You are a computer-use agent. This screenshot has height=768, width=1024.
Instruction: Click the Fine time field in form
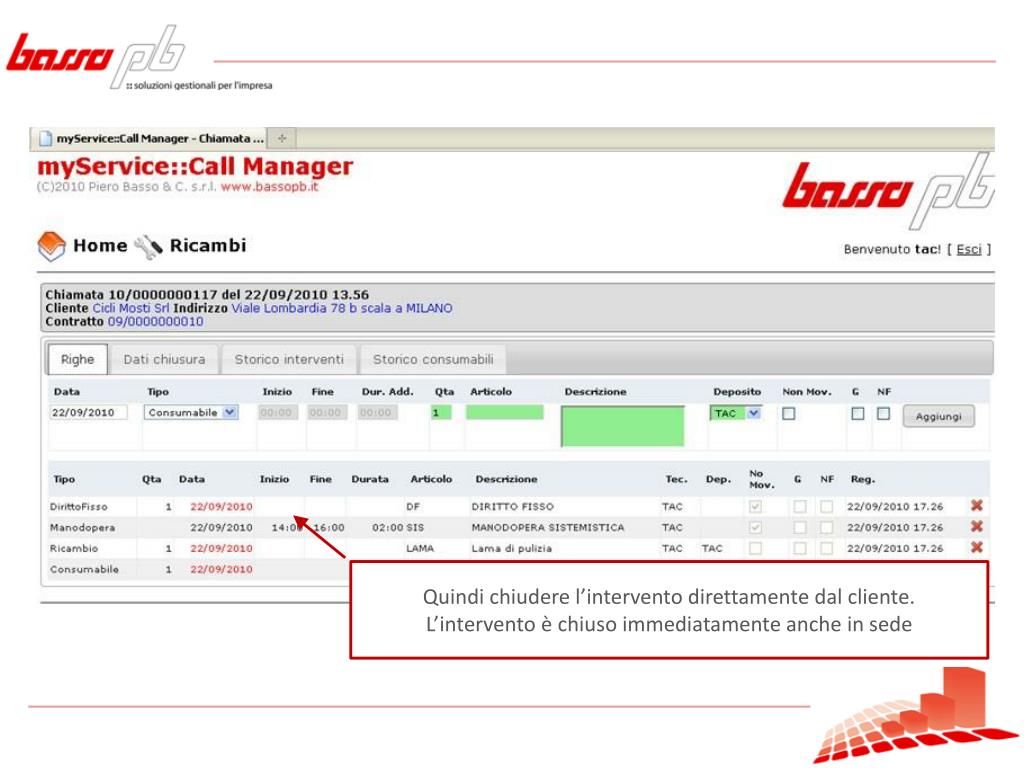click(327, 413)
